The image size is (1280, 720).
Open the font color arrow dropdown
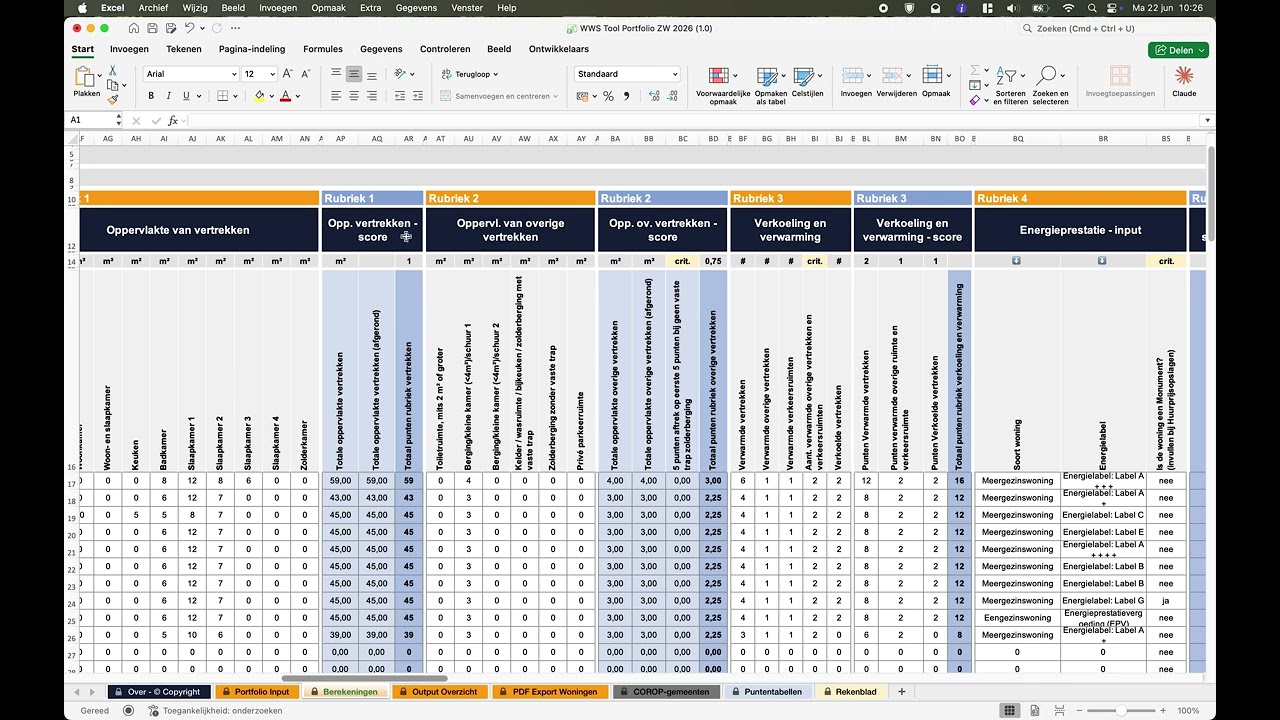click(299, 96)
